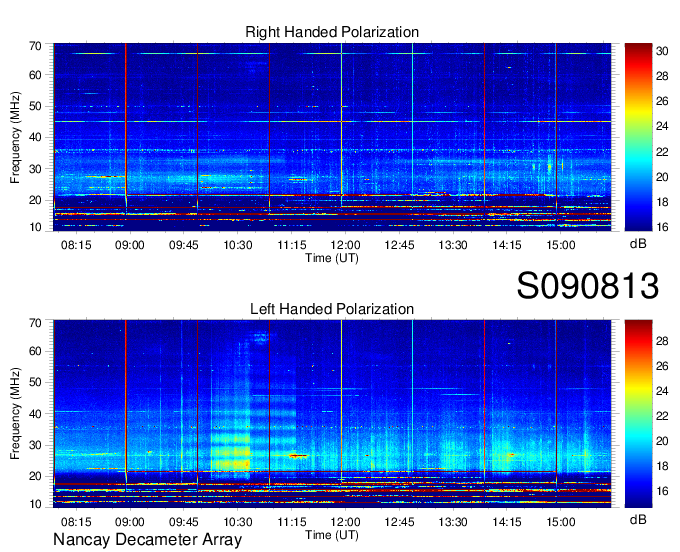
Task: Click the 09:00 time tick on the upper plot
Action: point(130,245)
